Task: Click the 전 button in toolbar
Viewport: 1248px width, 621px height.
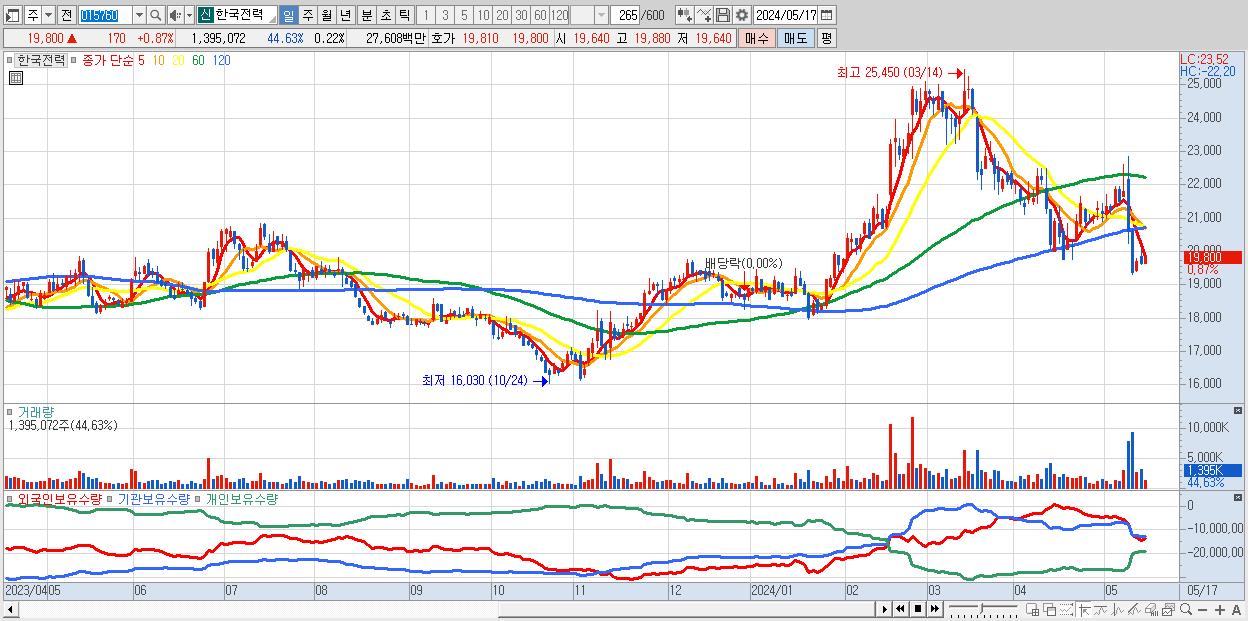Action: (x=67, y=15)
